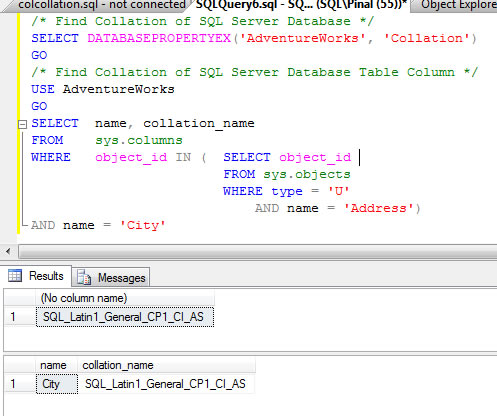
Task: Select the City row's collation value cell
Action: coord(166,384)
